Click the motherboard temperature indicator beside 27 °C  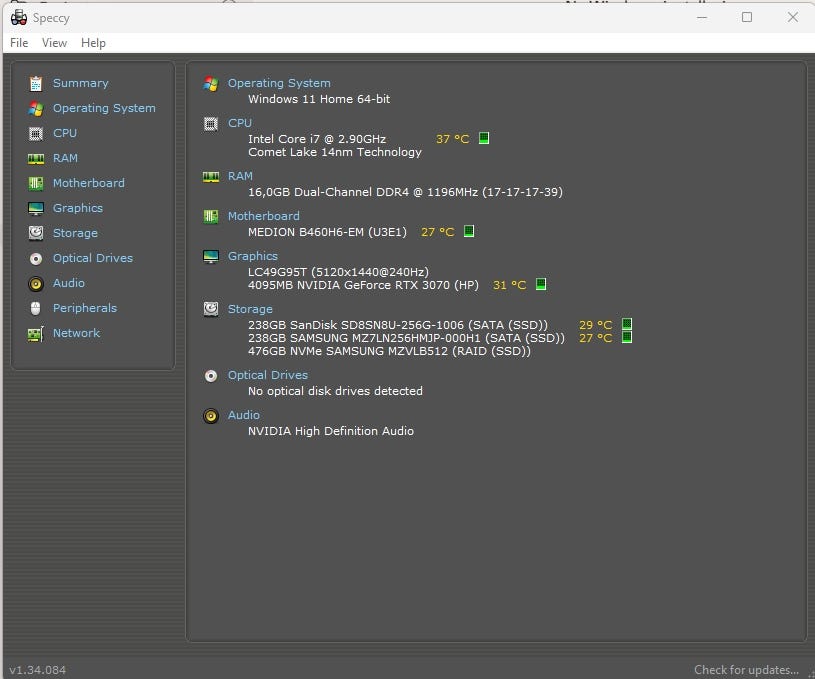[468, 231]
